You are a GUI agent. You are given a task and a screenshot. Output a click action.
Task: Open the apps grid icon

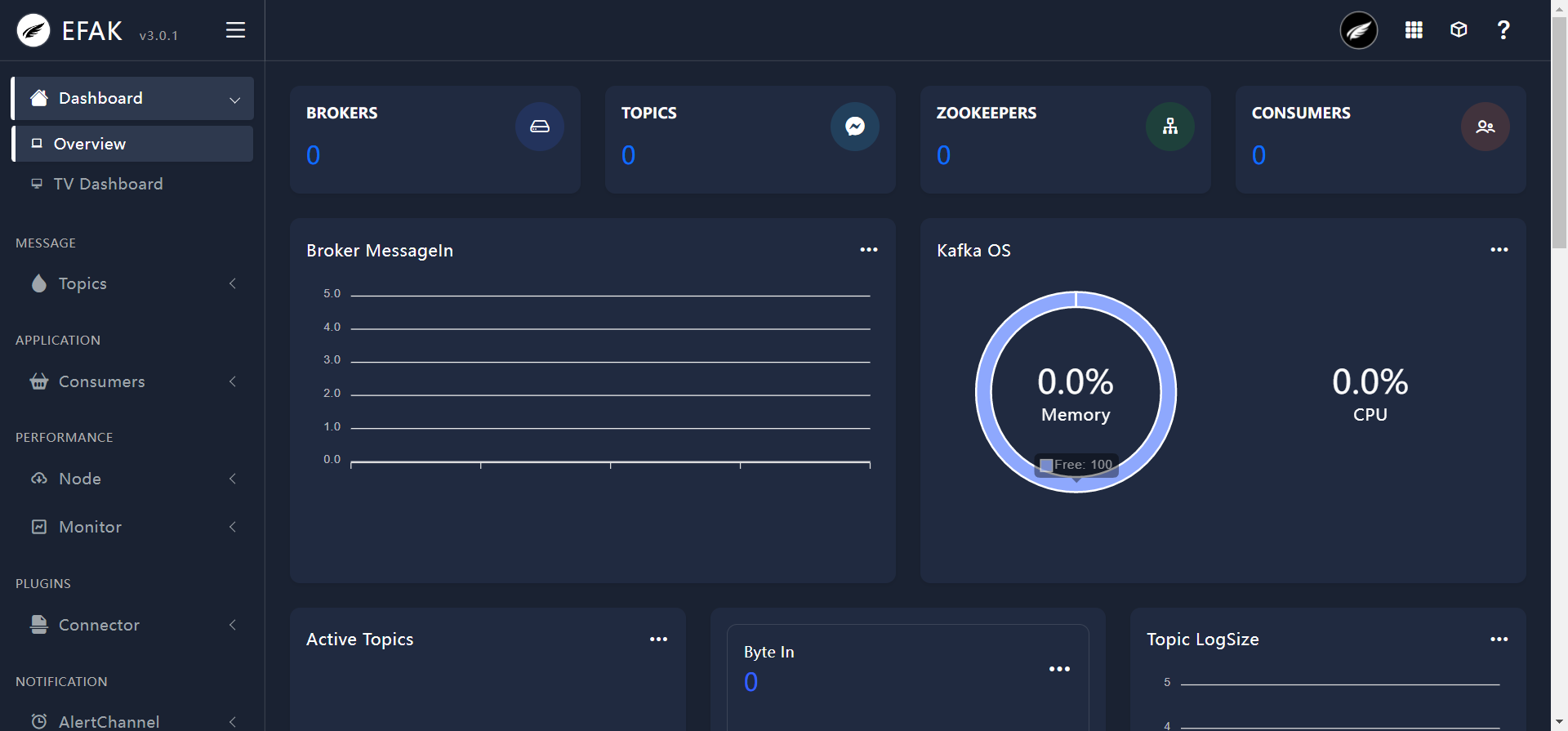tap(1414, 30)
